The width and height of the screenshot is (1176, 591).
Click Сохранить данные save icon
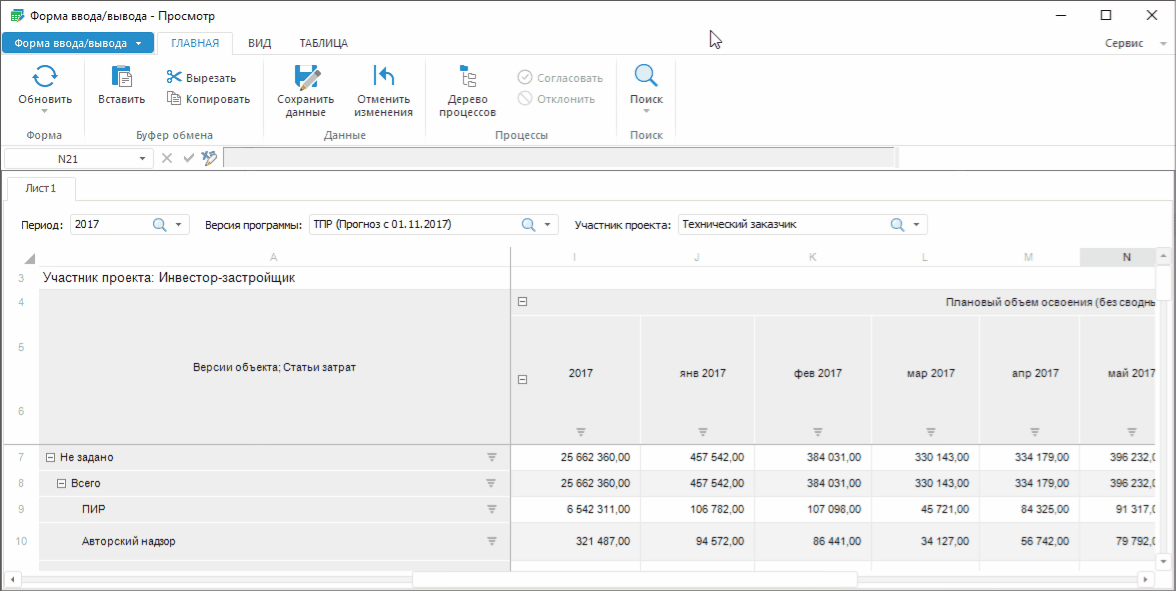[x=306, y=77]
